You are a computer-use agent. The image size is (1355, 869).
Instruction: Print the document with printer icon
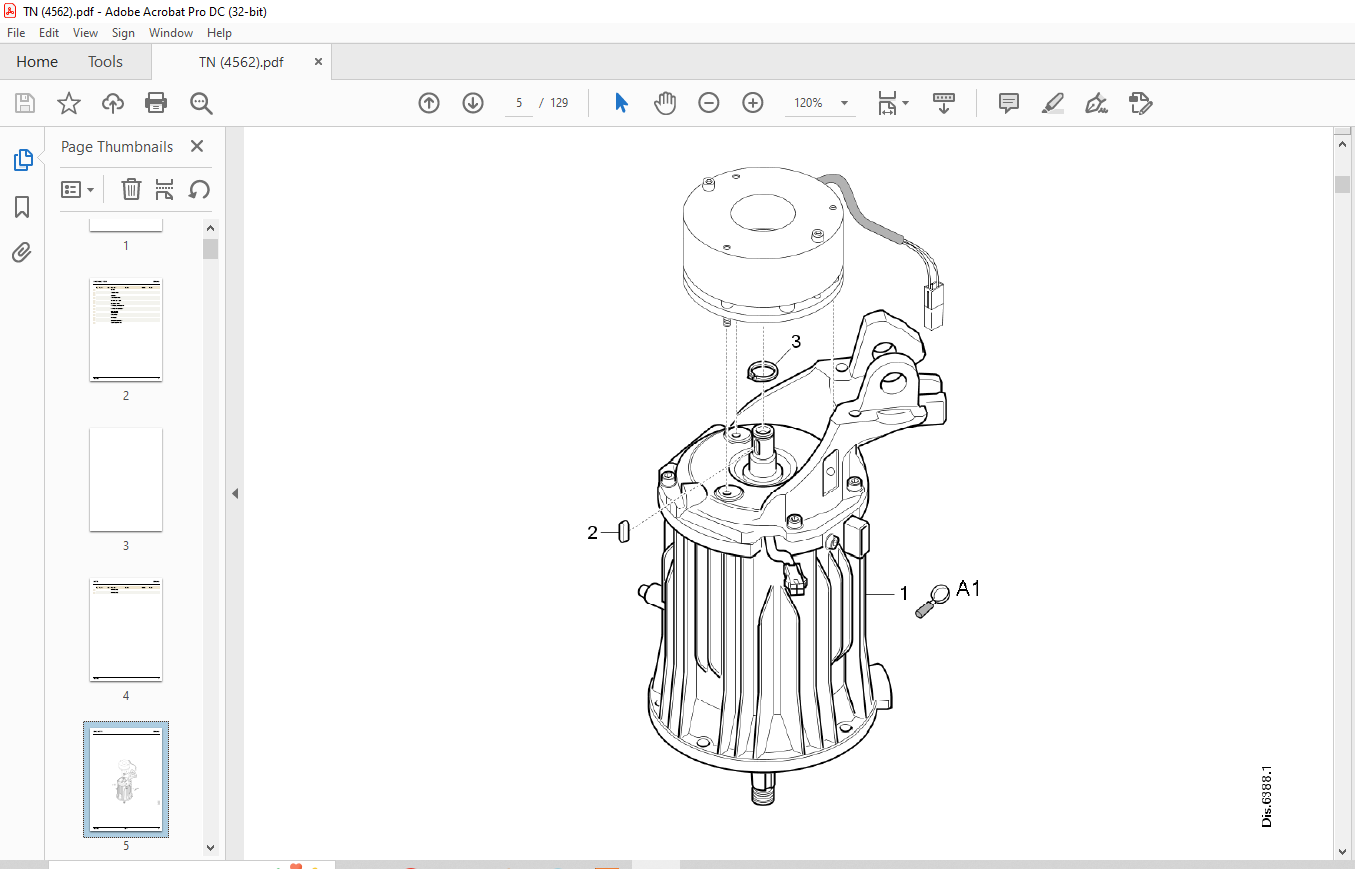click(x=156, y=103)
